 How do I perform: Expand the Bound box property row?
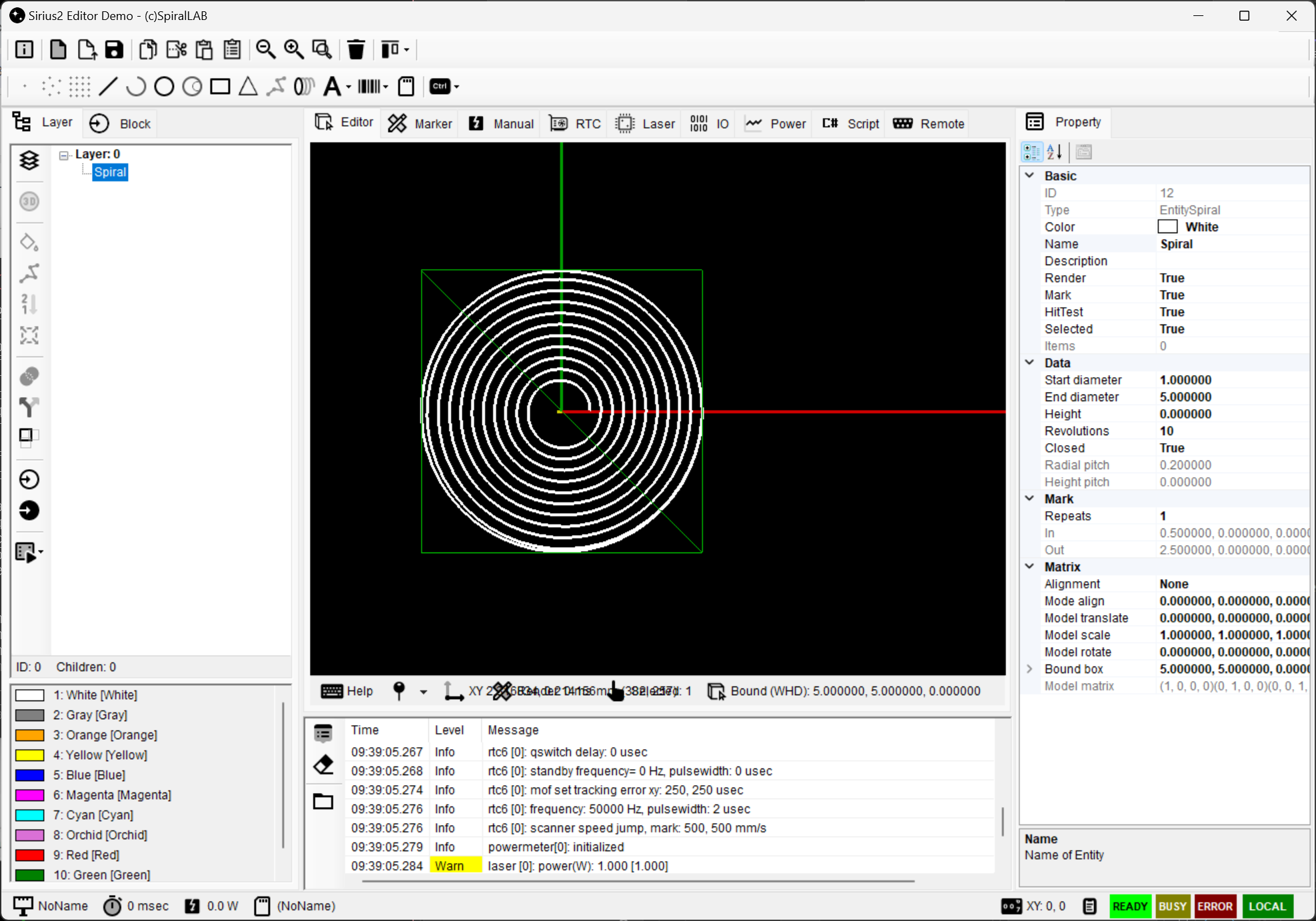1029,668
